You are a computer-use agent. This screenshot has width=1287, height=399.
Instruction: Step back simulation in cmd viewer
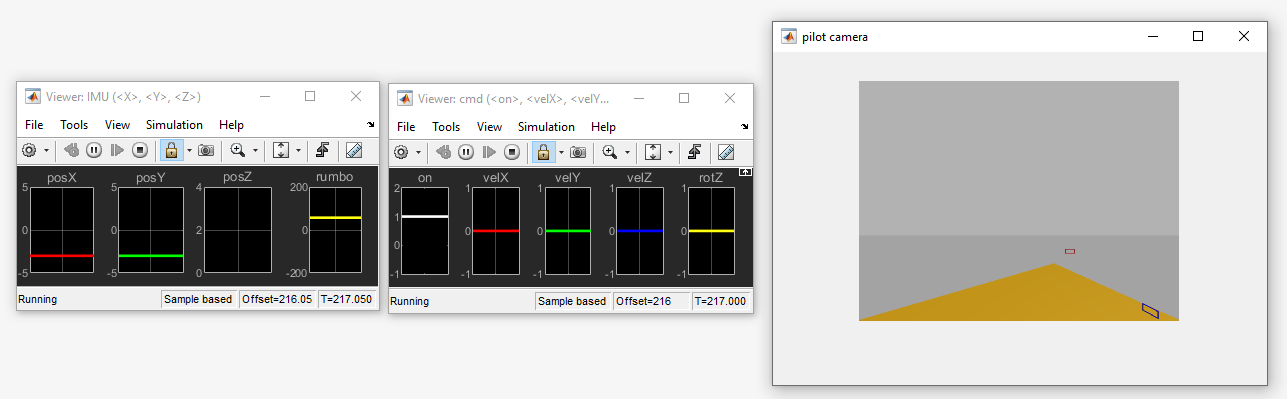click(443, 152)
